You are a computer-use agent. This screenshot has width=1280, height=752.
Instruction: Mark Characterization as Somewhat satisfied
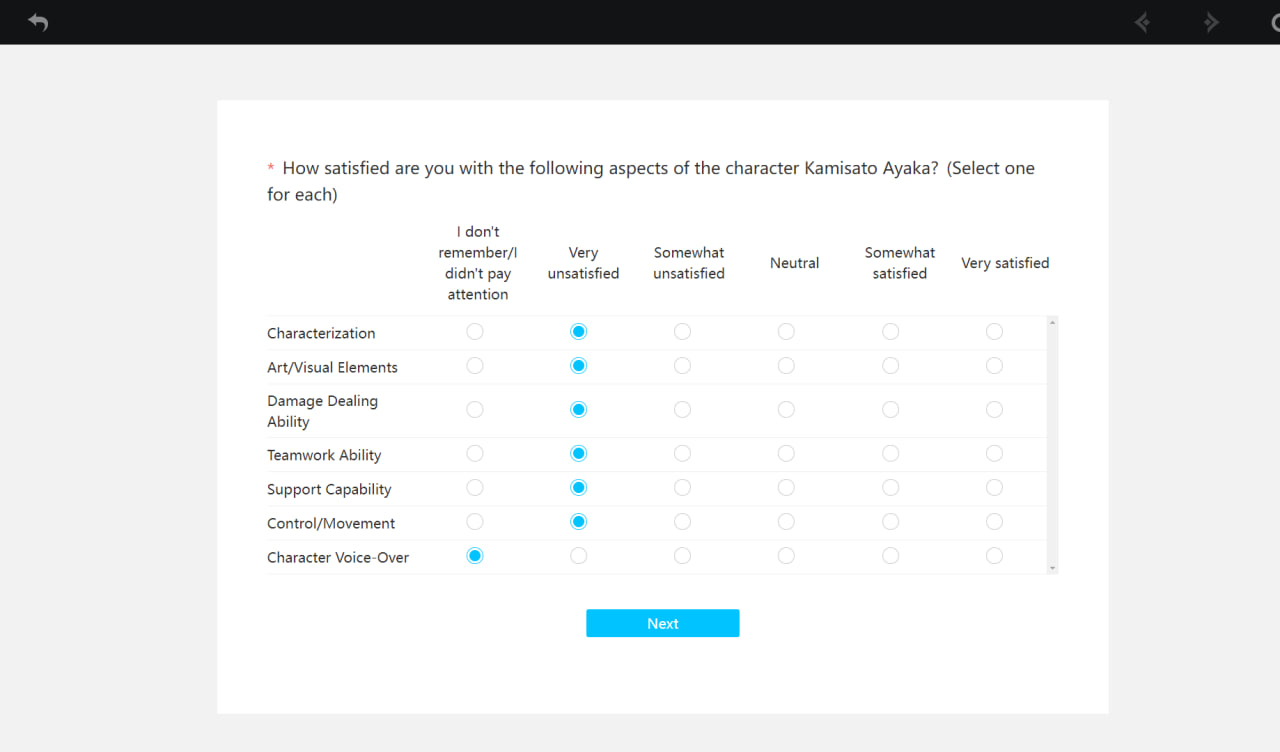pos(890,332)
